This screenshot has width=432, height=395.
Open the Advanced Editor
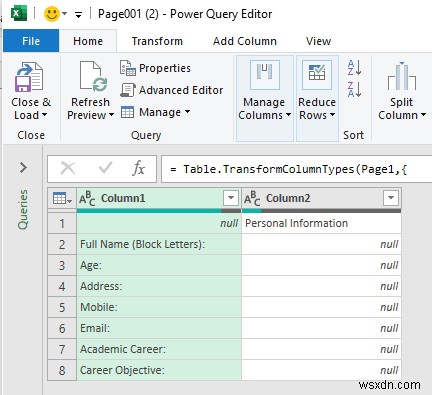tap(171, 90)
